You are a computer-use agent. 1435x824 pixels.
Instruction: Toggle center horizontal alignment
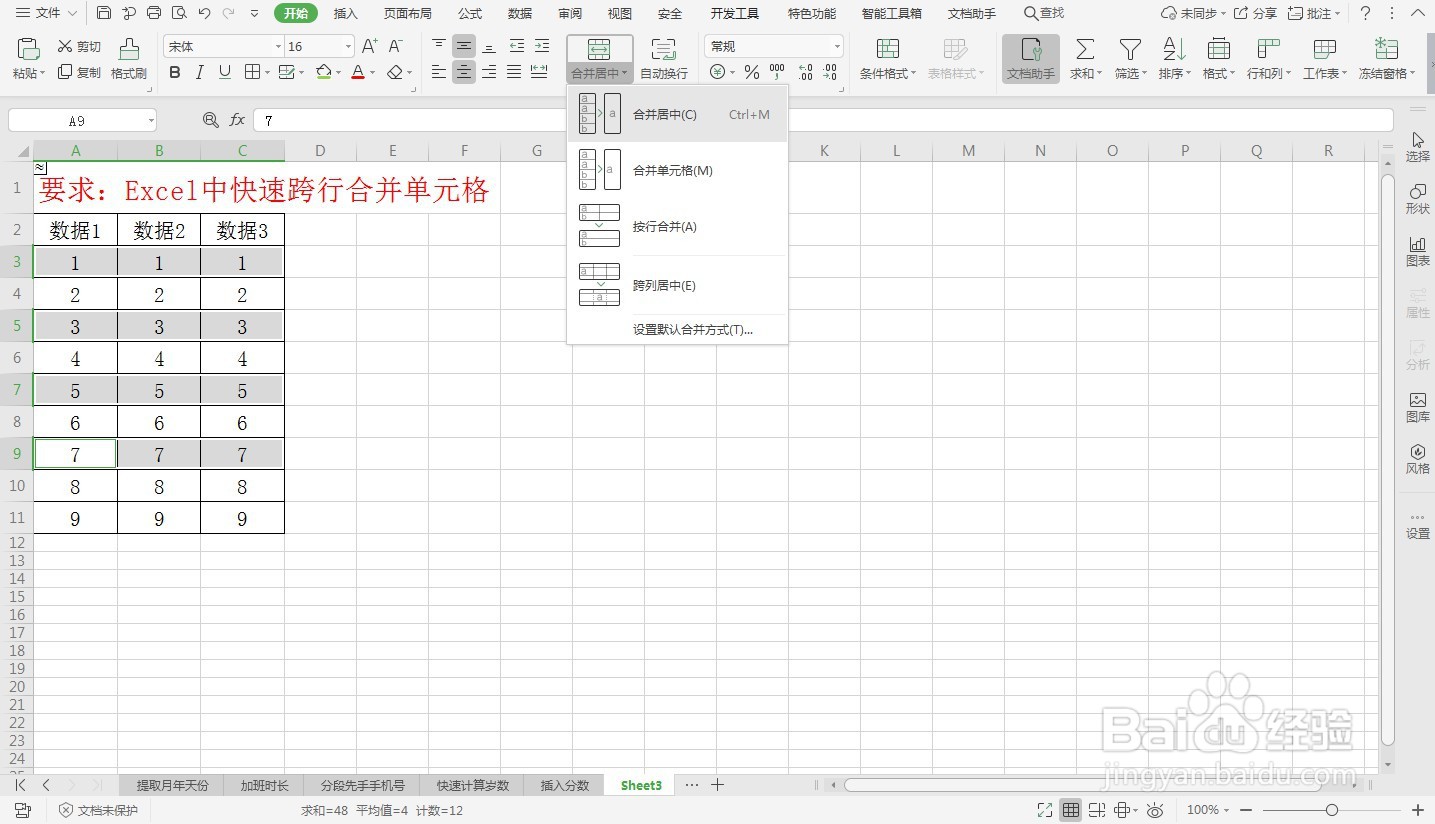pyautogui.click(x=464, y=72)
